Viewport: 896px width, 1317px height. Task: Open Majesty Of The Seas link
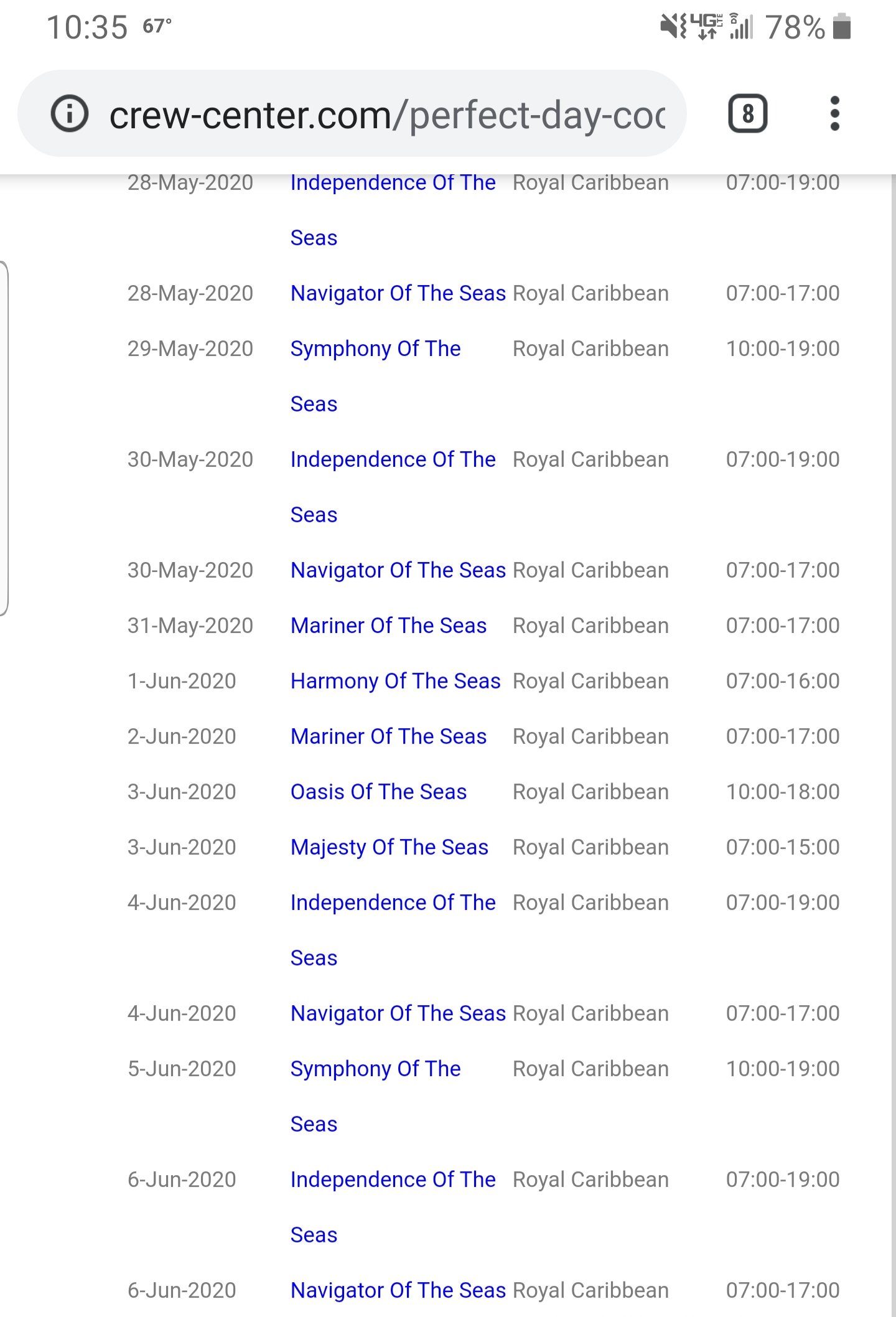pos(389,847)
